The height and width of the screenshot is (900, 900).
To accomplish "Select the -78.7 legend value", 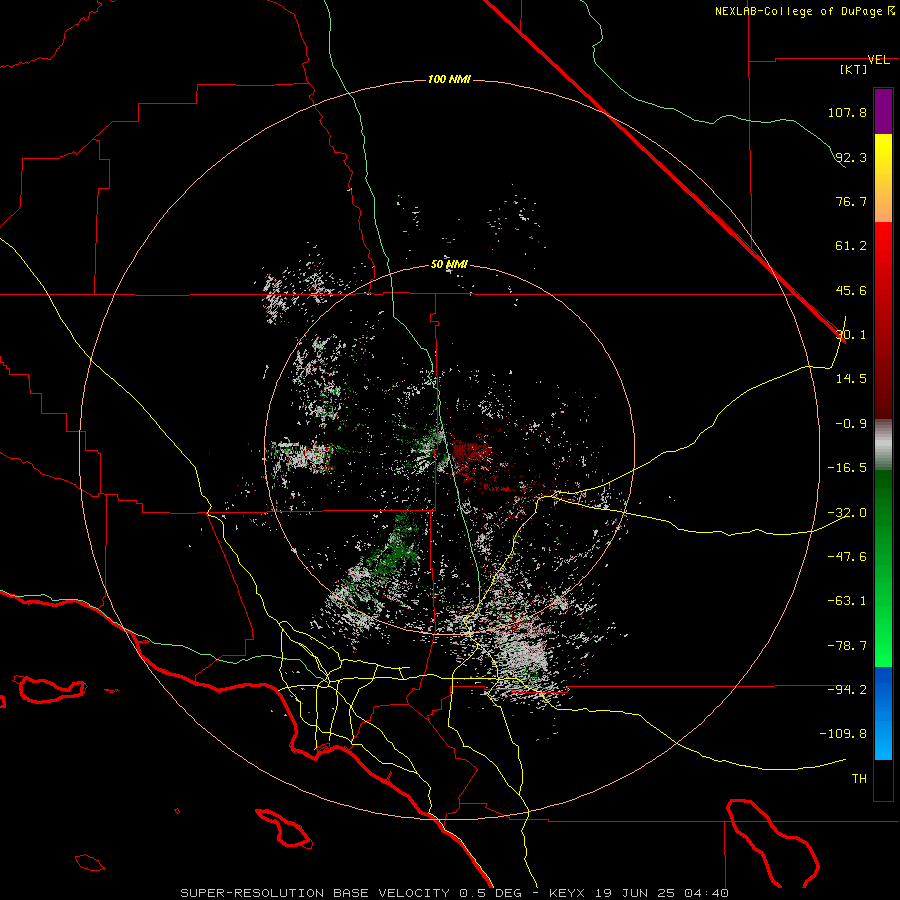I will (x=847, y=646).
